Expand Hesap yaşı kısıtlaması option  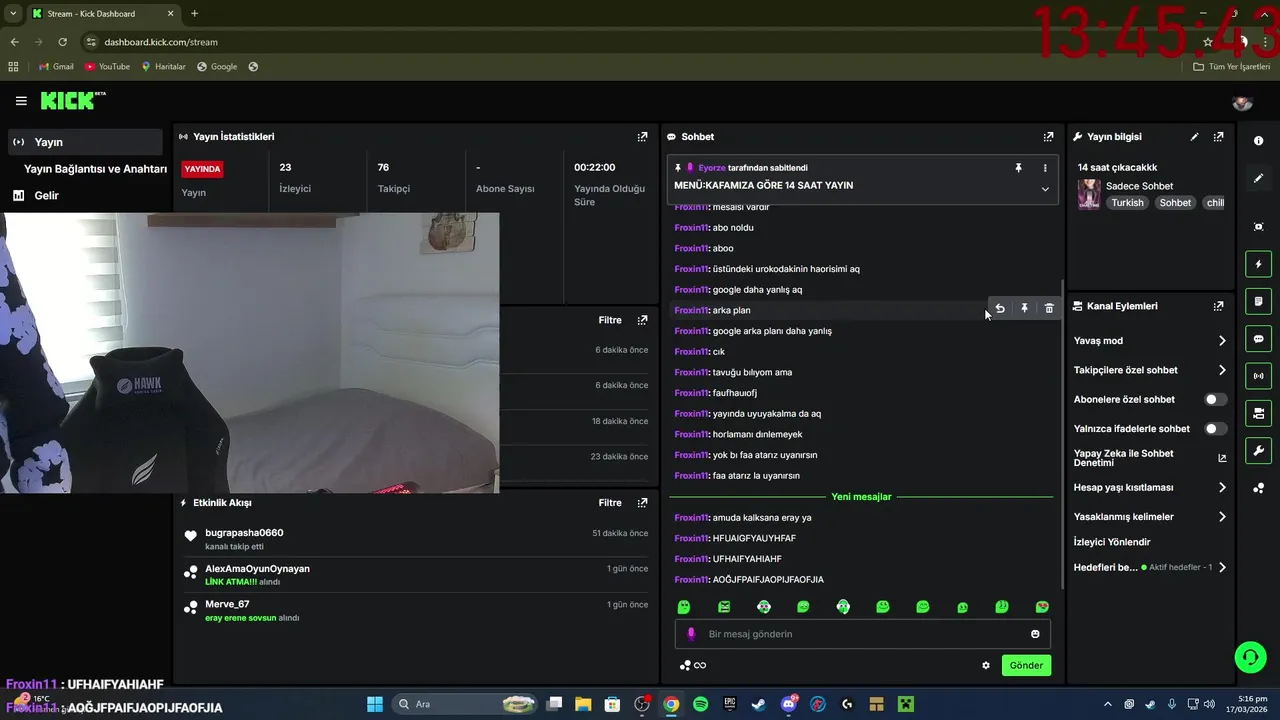click(x=1150, y=488)
